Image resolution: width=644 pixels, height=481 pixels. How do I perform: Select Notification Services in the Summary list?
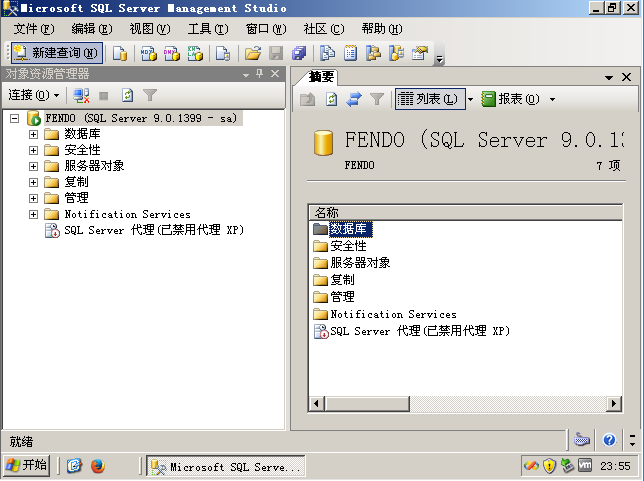[x=393, y=314]
